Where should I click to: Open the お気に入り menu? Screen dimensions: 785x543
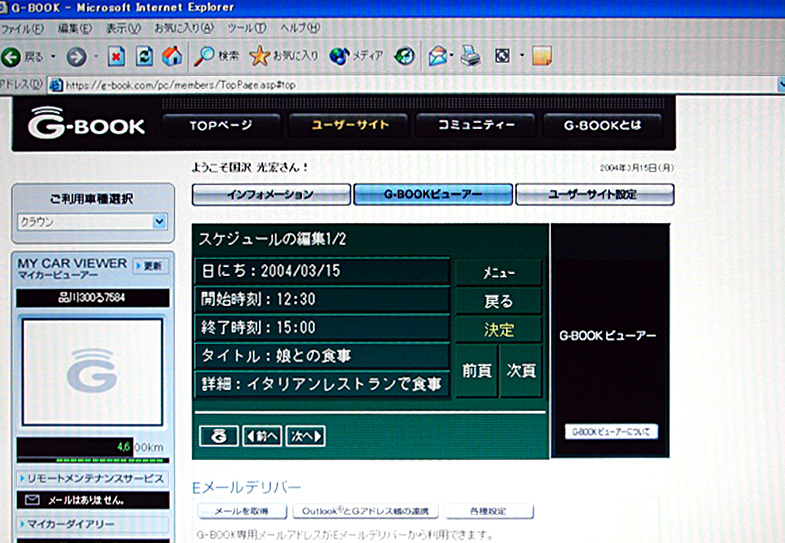click(x=184, y=29)
